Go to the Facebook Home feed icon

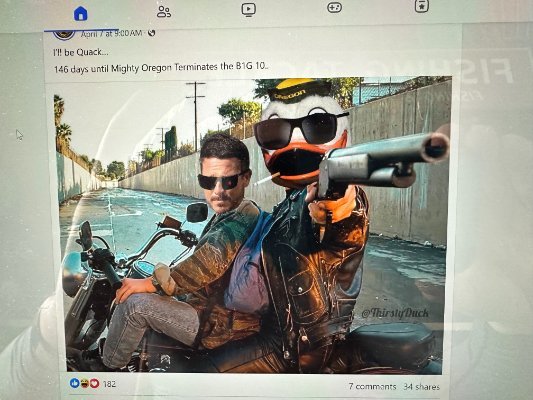coord(81,13)
